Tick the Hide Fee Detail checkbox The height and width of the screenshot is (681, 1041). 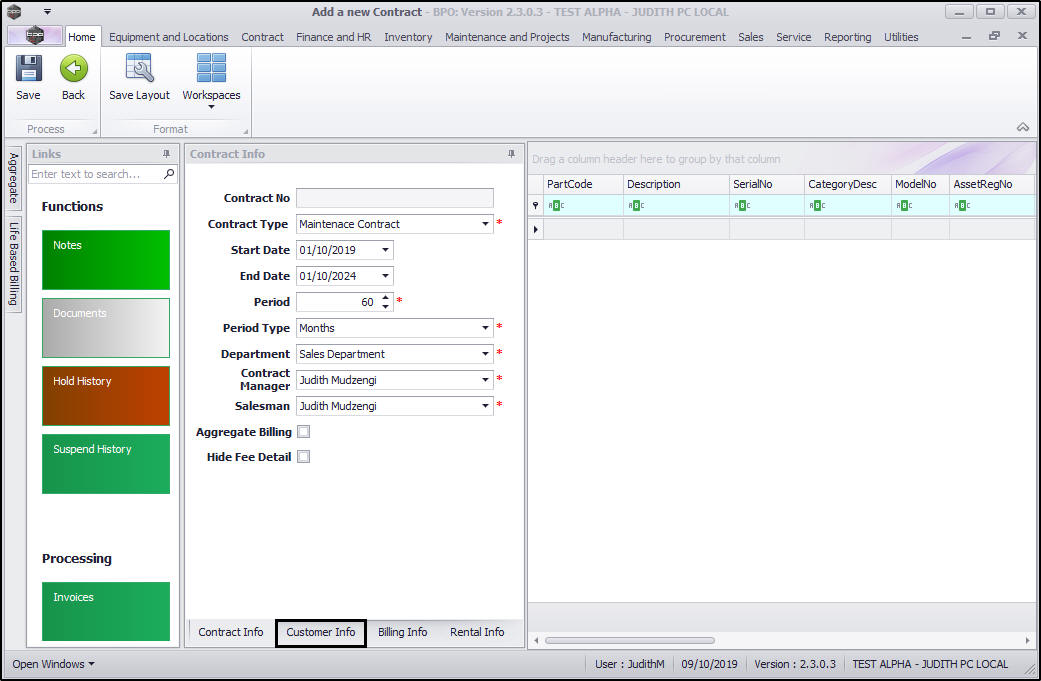[x=304, y=457]
